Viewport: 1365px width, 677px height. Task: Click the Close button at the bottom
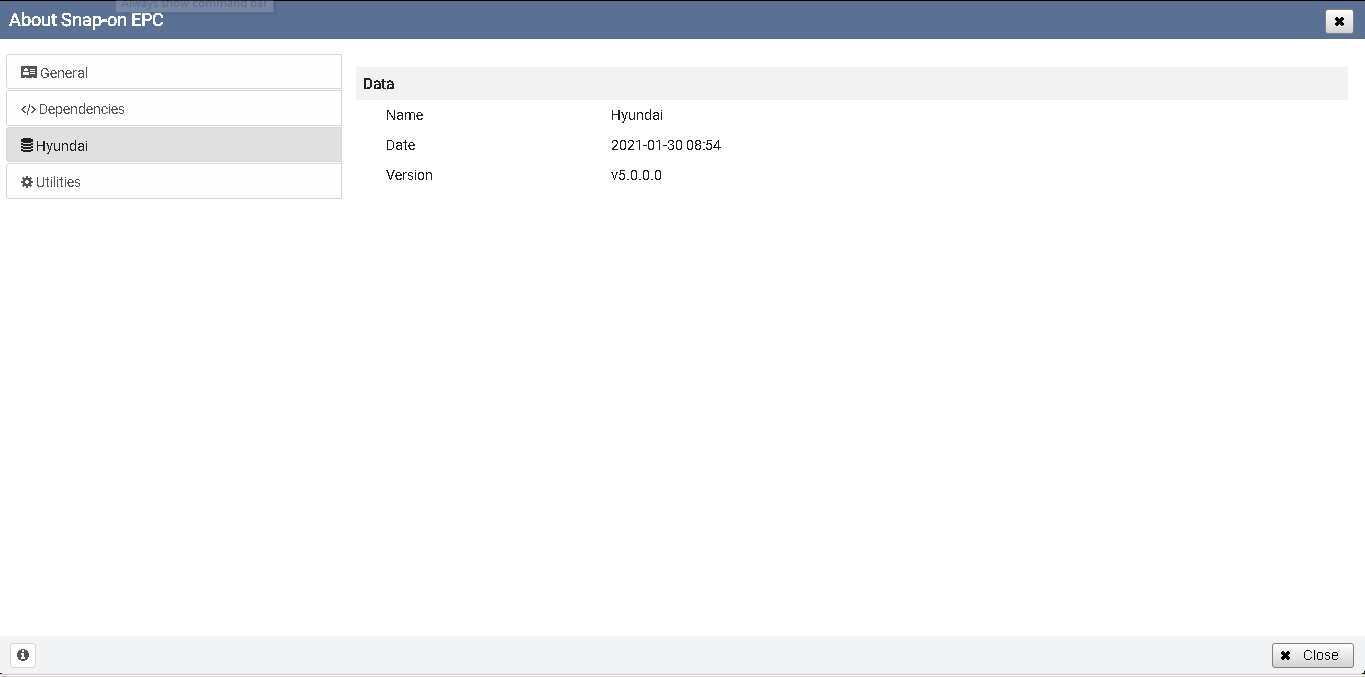[x=1312, y=655]
